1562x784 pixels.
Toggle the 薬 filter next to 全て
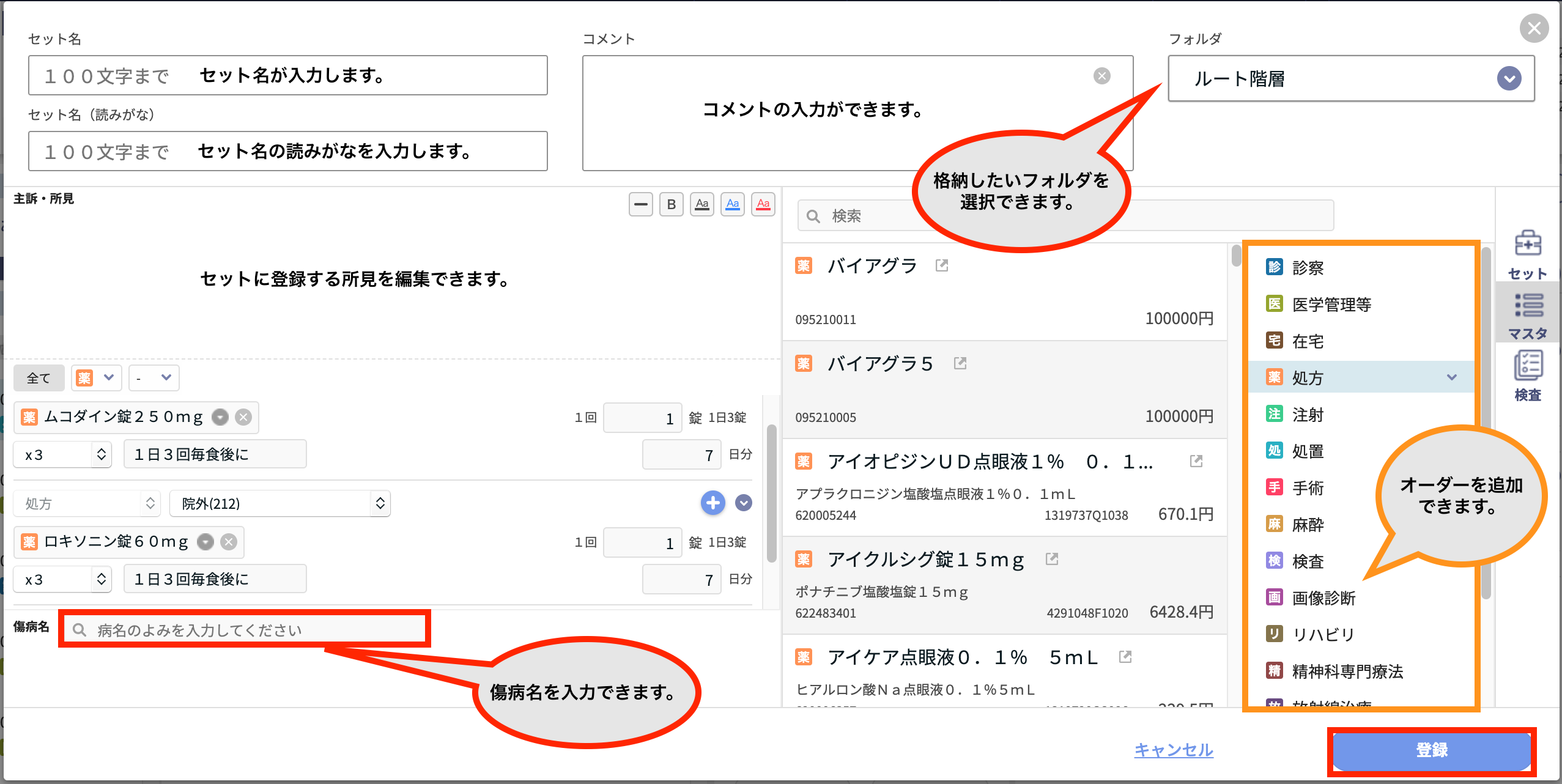click(x=95, y=377)
